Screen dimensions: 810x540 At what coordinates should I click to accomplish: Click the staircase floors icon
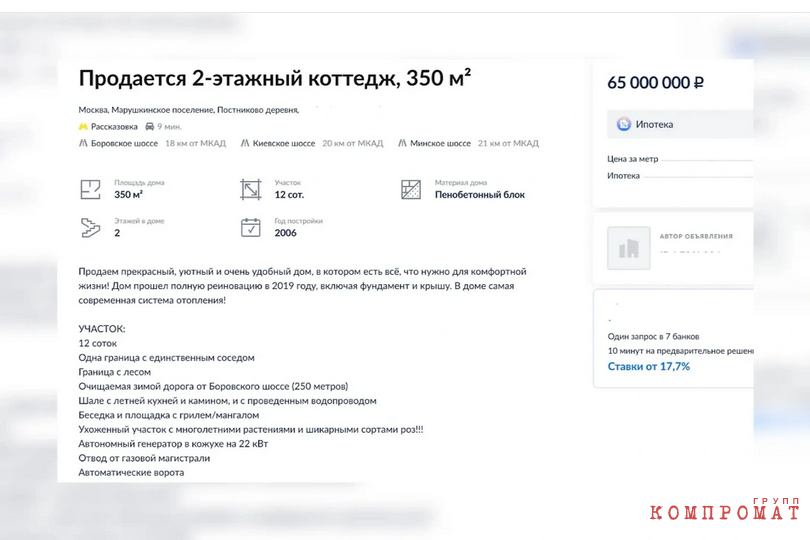coord(90,228)
